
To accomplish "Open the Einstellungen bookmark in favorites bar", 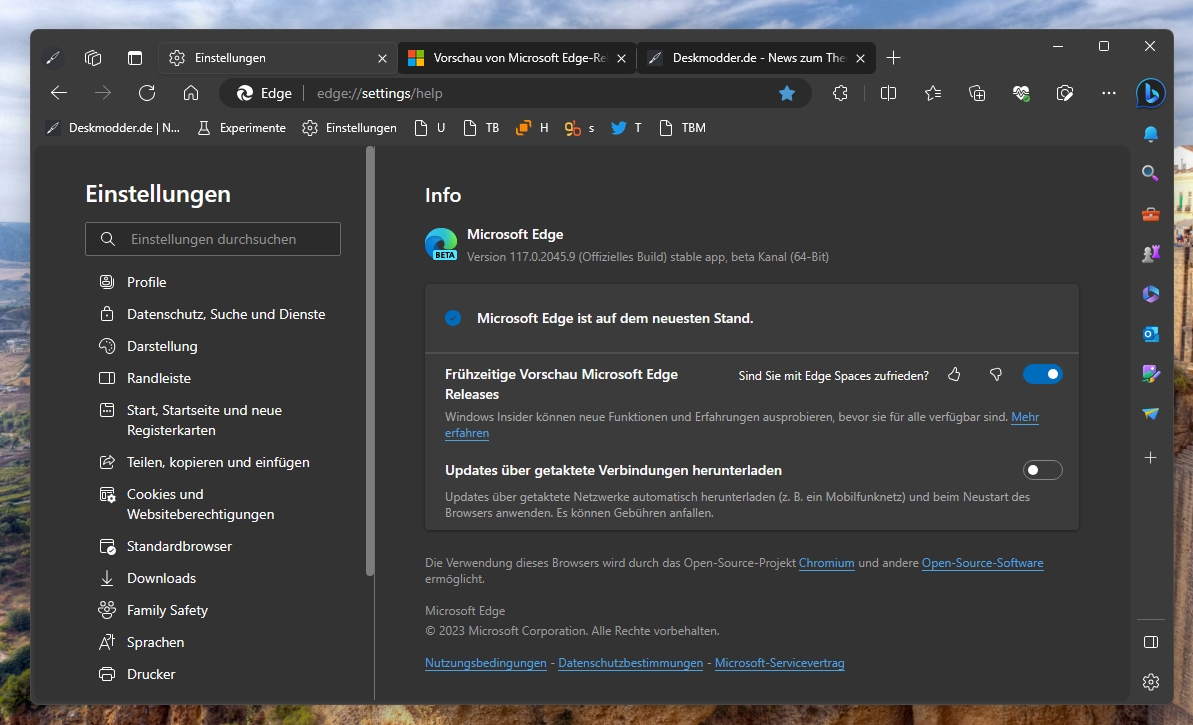I will (349, 128).
